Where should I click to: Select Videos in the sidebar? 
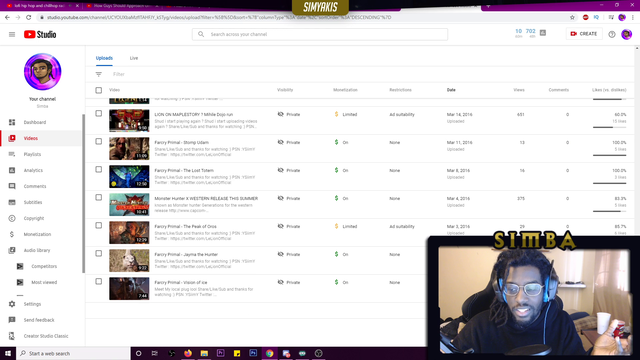[x=41, y=138]
